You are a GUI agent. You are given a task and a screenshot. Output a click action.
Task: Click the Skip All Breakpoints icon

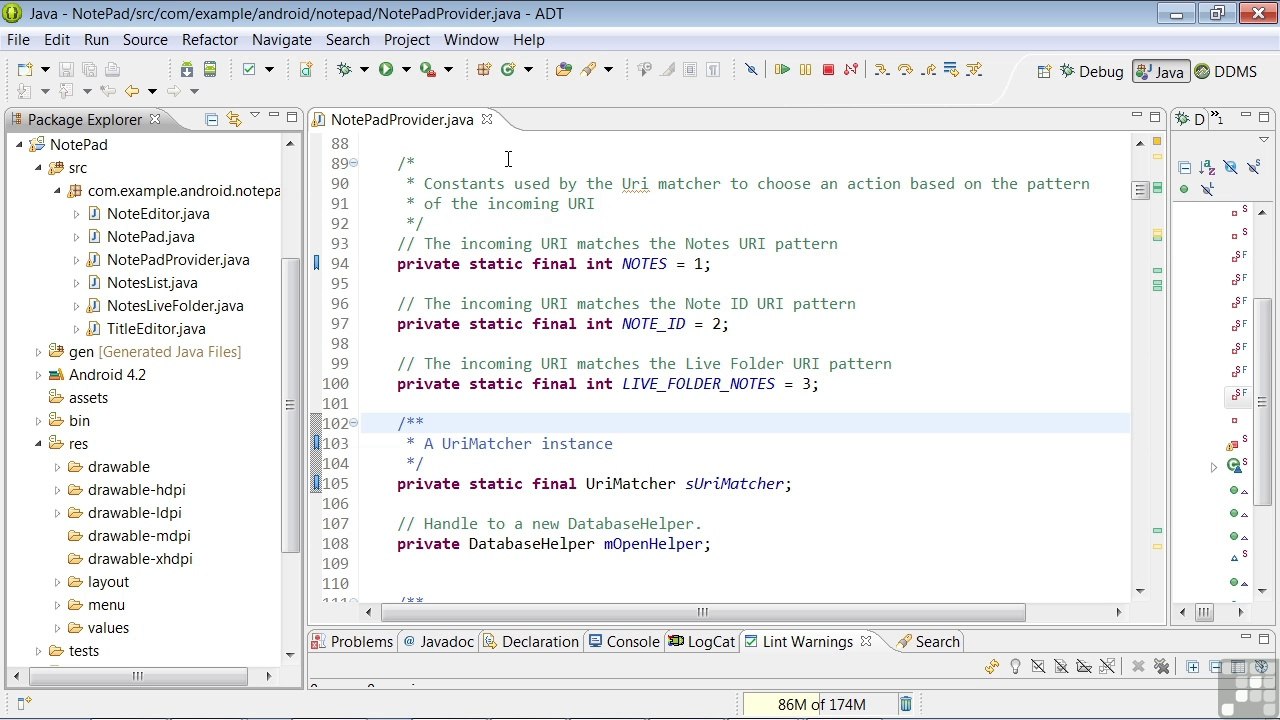[751, 69]
